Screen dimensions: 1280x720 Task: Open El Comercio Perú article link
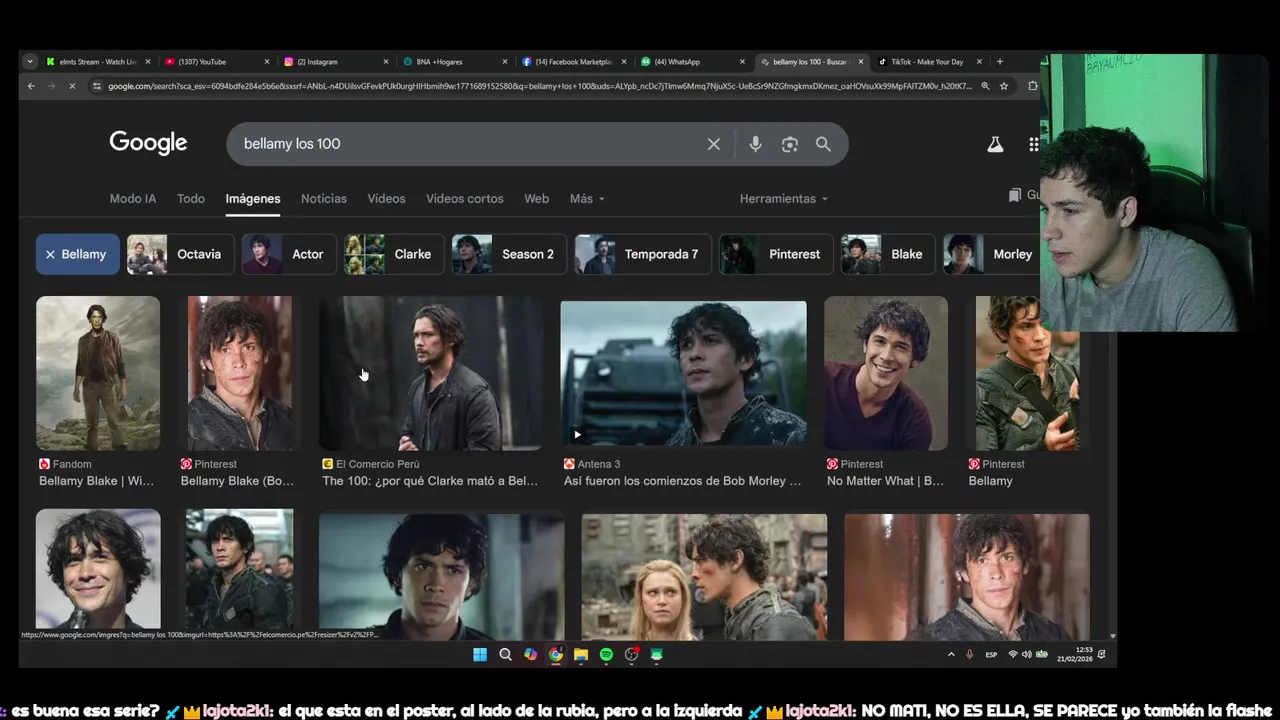pos(430,481)
